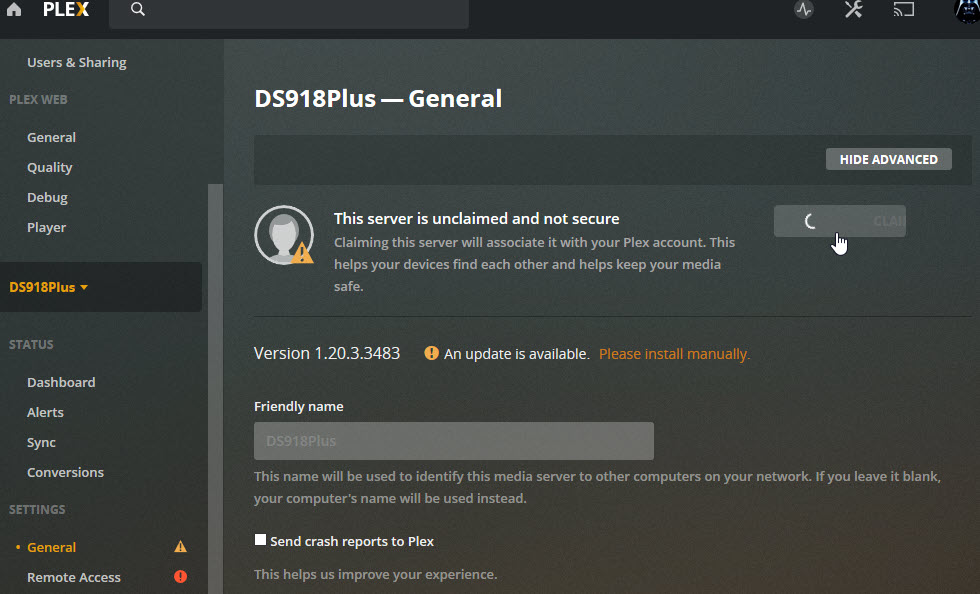Open the Dashboard status page
980x594 pixels.
(61, 383)
